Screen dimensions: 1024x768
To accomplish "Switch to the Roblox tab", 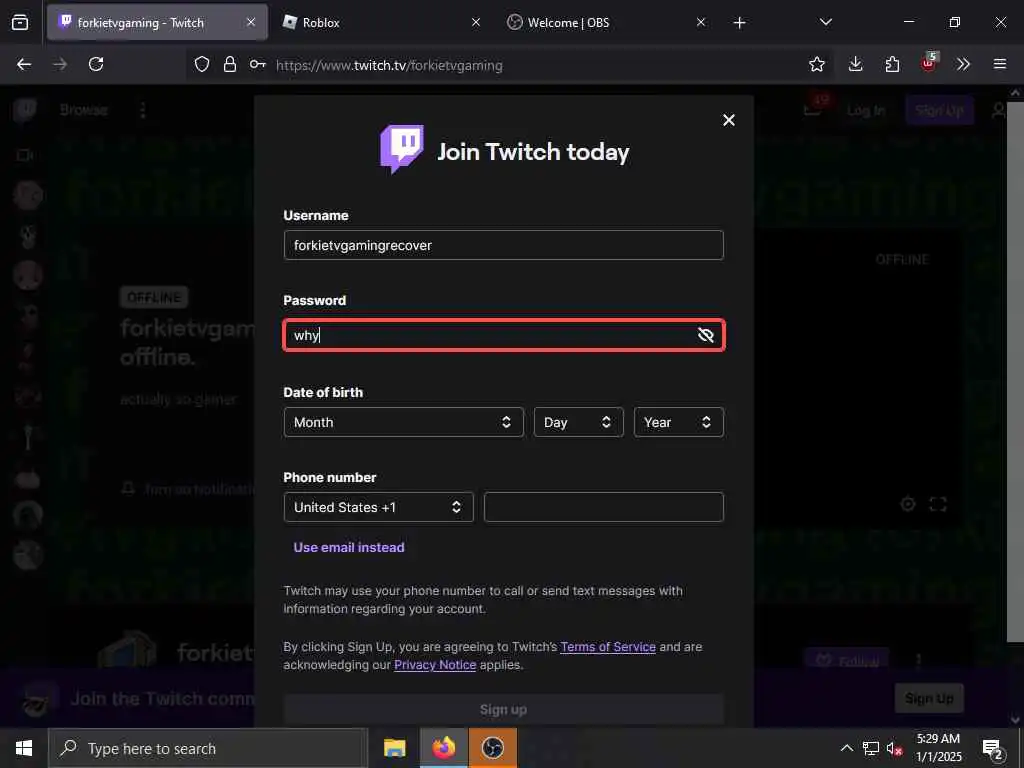I will [380, 23].
